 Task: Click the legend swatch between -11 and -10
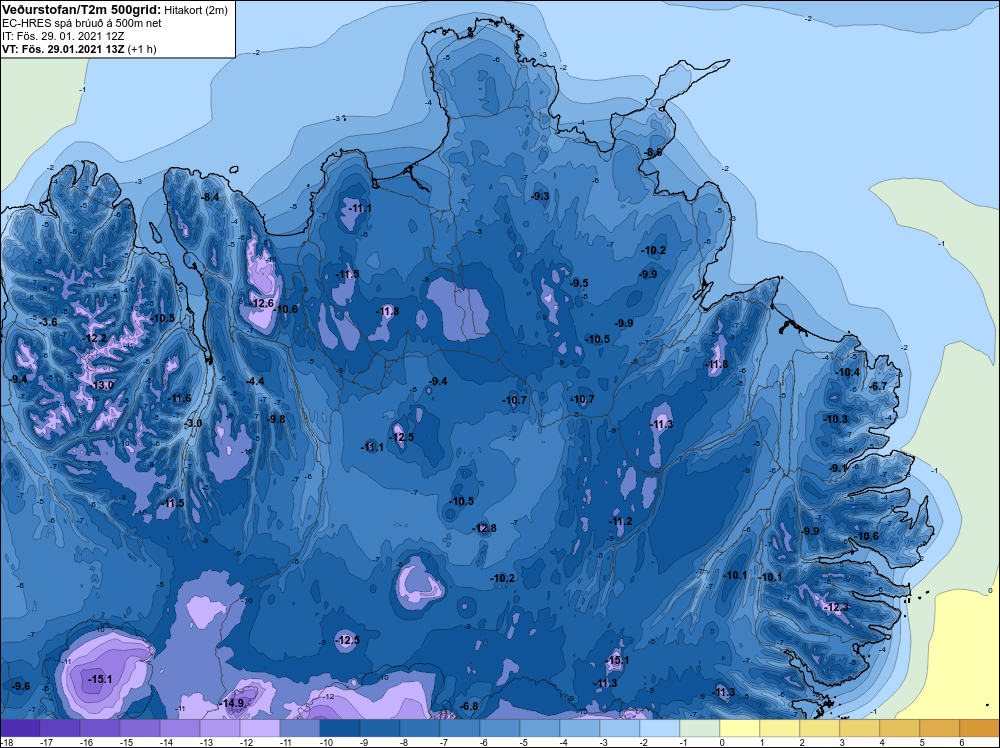[300, 728]
